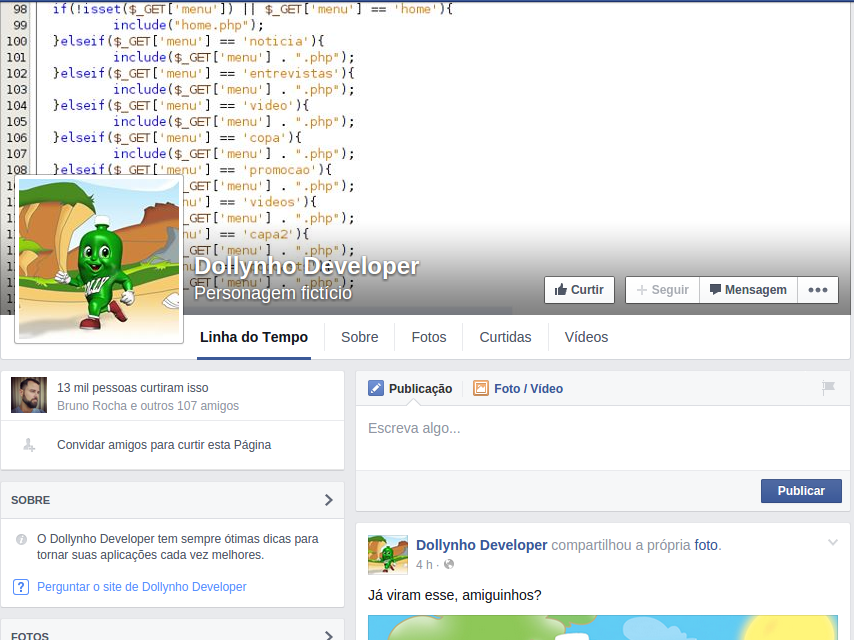The width and height of the screenshot is (854, 640).
Task: Click the info icon beside page description
Action: (x=21, y=539)
